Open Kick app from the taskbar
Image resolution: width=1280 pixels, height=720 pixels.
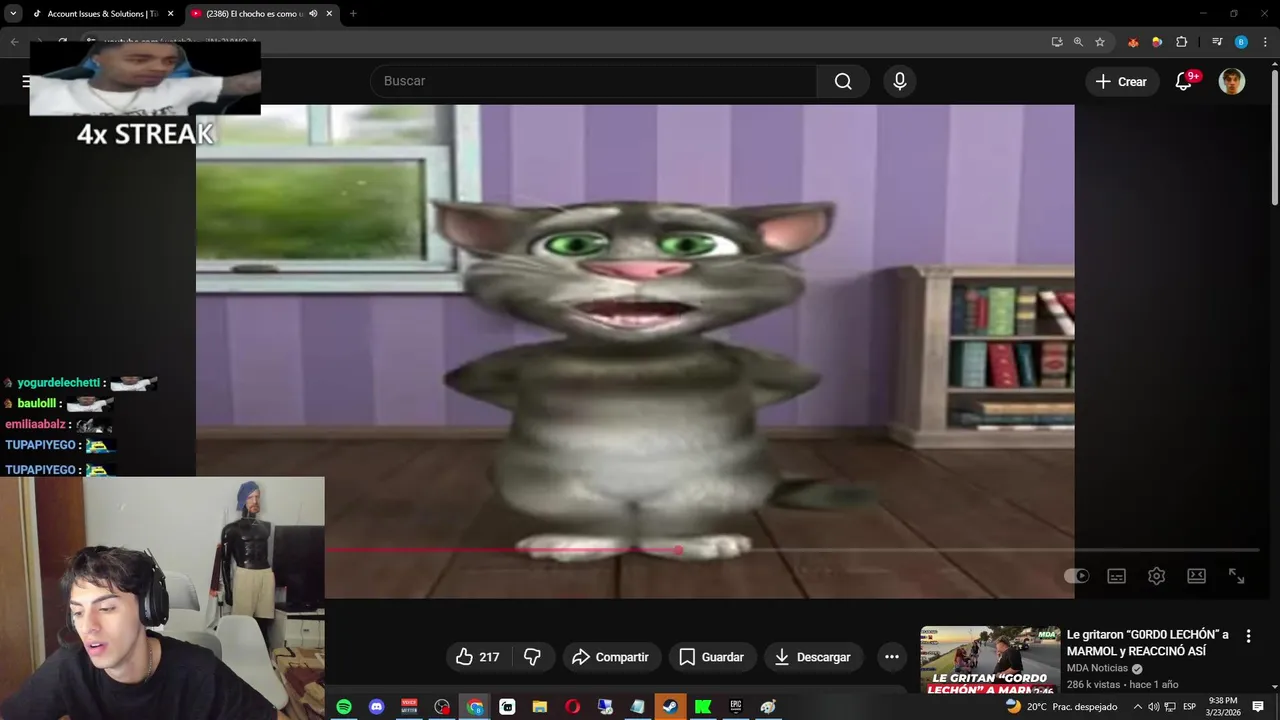[x=703, y=707]
